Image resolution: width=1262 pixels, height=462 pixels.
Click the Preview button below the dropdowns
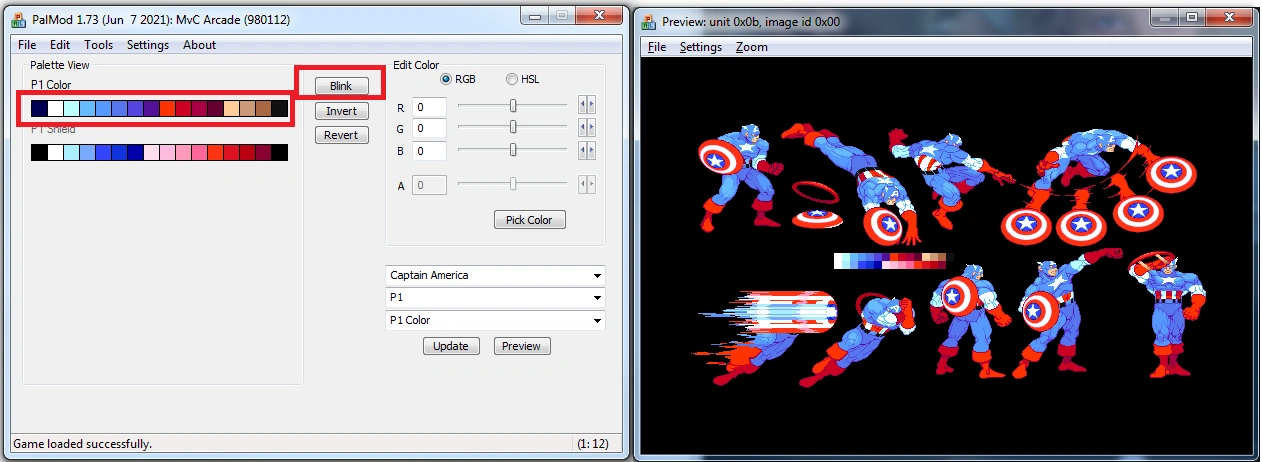point(521,346)
